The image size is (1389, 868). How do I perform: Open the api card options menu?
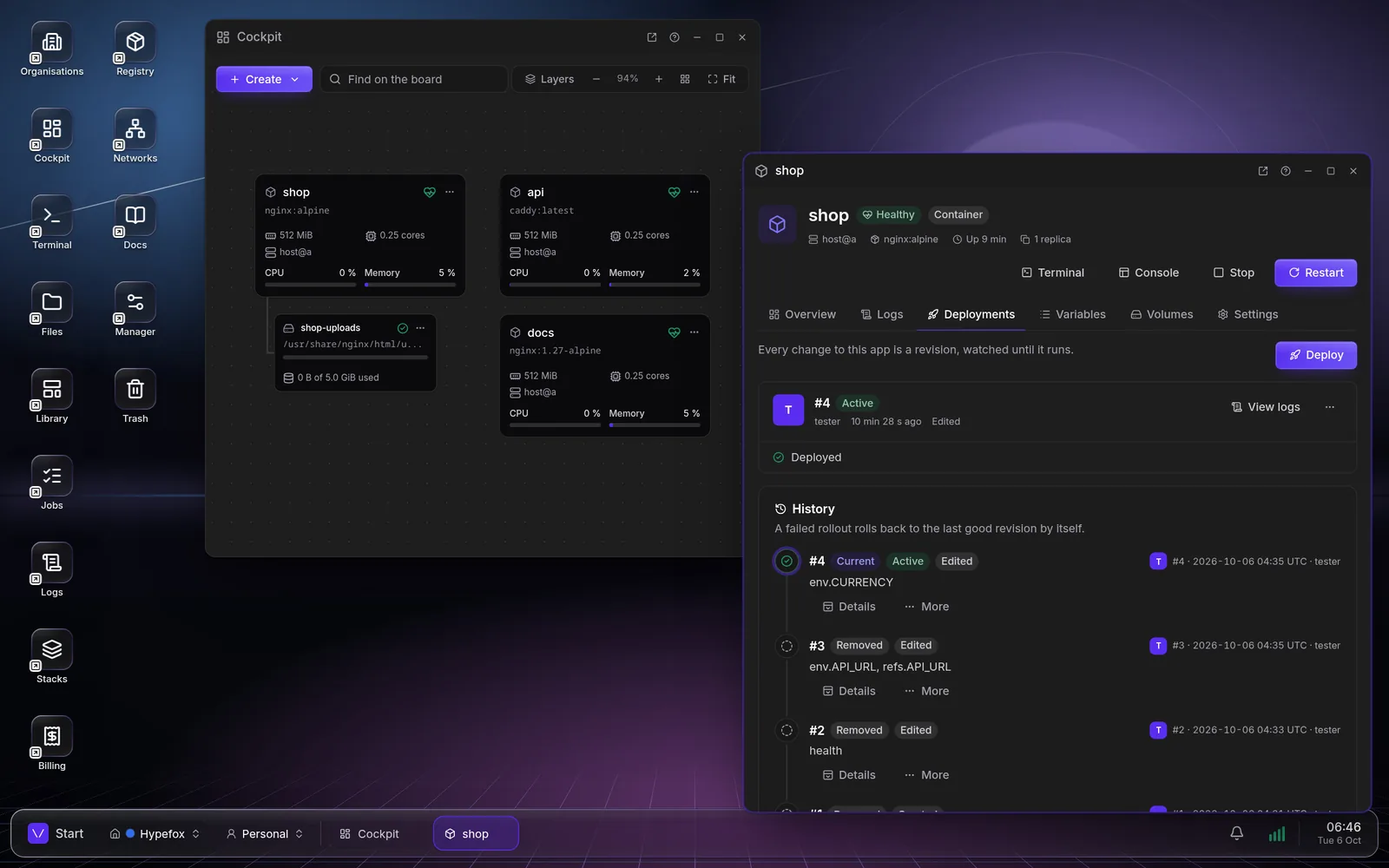tap(694, 192)
